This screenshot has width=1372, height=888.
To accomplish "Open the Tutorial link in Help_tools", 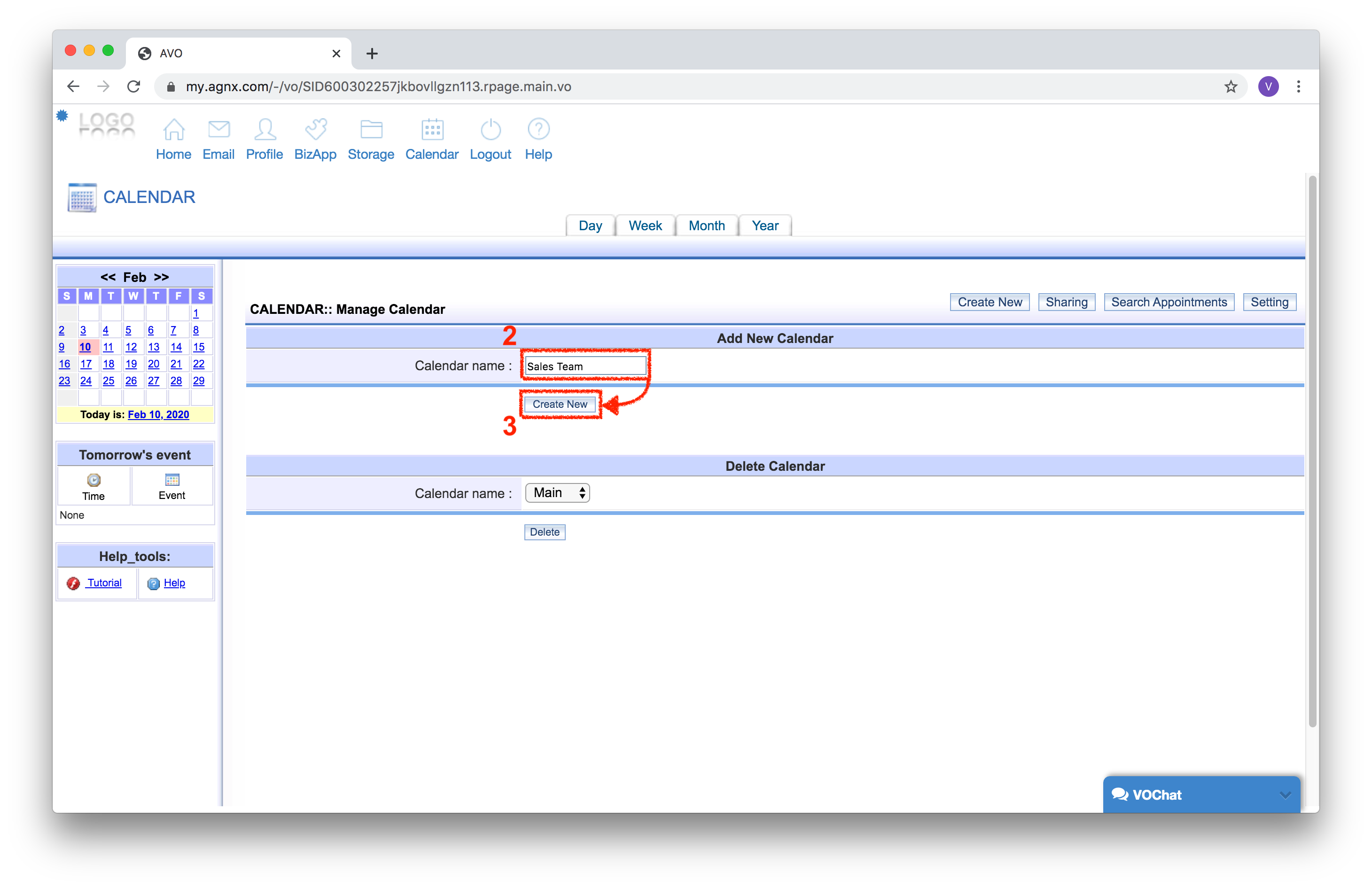I will point(104,583).
